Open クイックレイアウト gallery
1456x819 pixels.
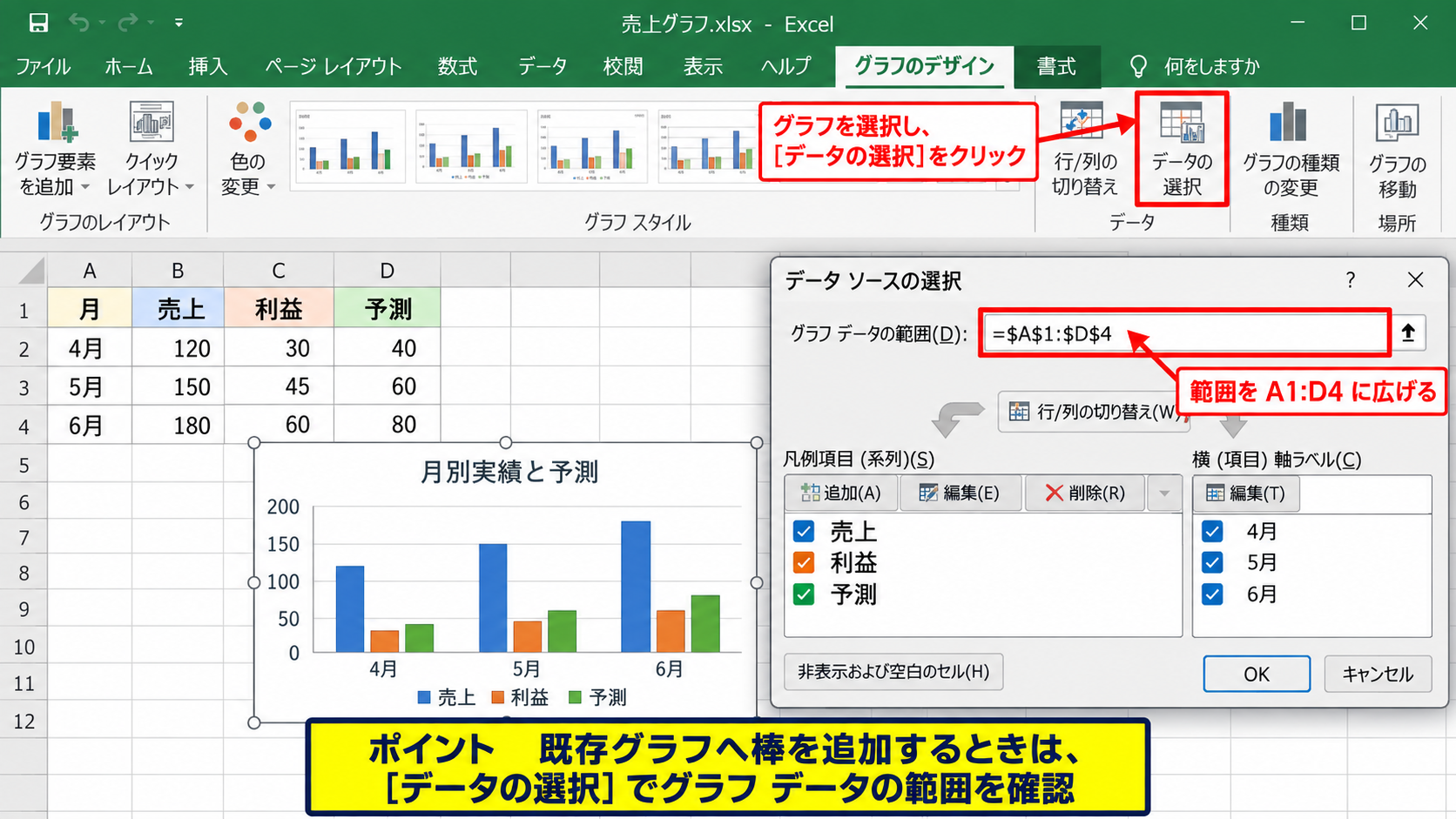pos(151,148)
